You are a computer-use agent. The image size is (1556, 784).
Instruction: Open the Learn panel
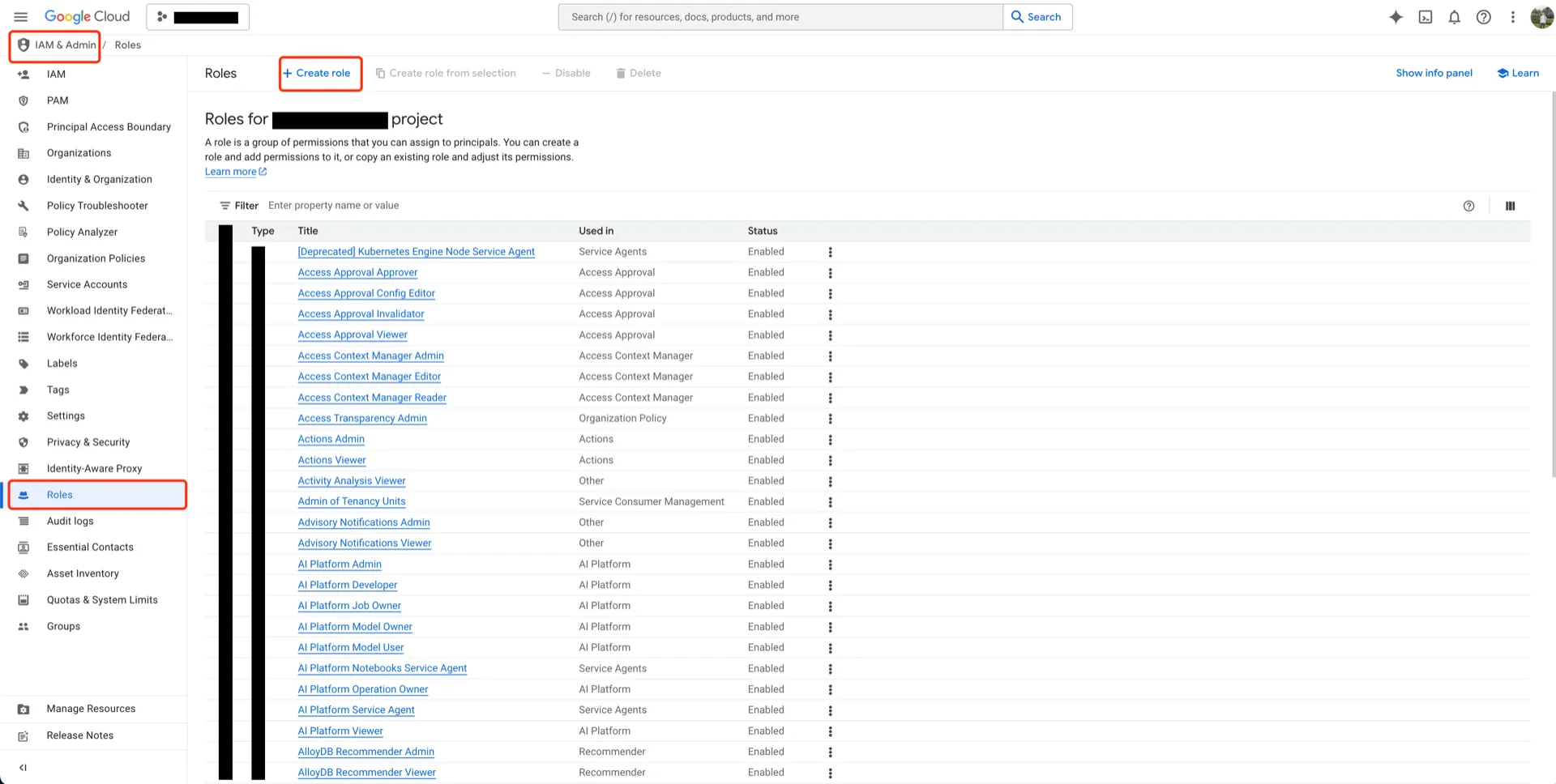1518,73
